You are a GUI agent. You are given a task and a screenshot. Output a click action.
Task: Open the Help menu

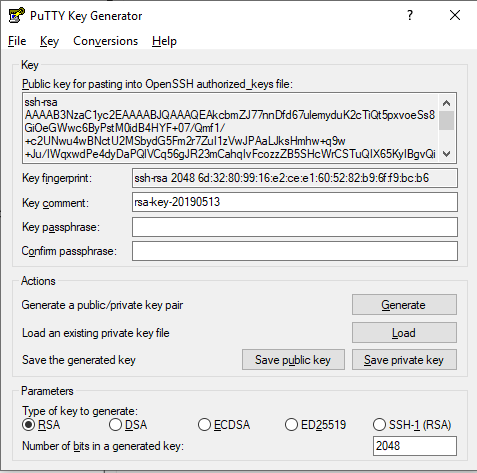click(164, 41)
